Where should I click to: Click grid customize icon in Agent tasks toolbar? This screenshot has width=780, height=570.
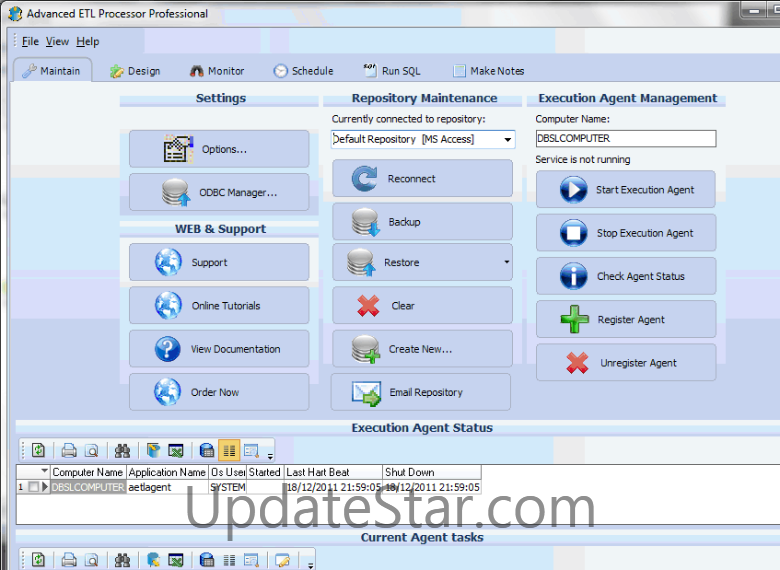tap(251, 560)
